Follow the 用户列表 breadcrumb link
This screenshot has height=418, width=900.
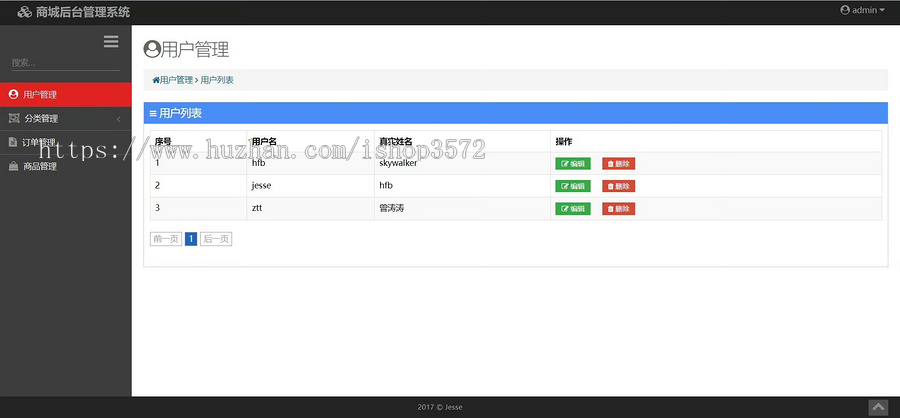coord(217,80)
